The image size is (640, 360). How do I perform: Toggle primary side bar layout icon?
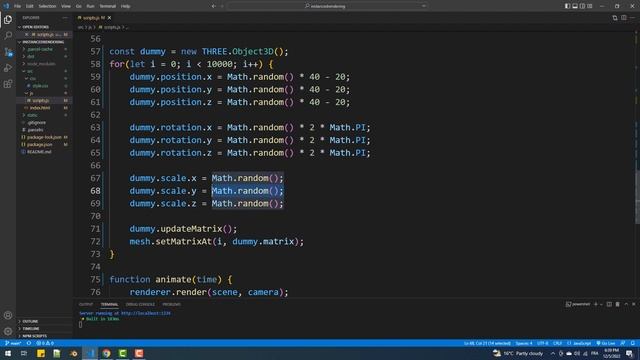(567, 6)
